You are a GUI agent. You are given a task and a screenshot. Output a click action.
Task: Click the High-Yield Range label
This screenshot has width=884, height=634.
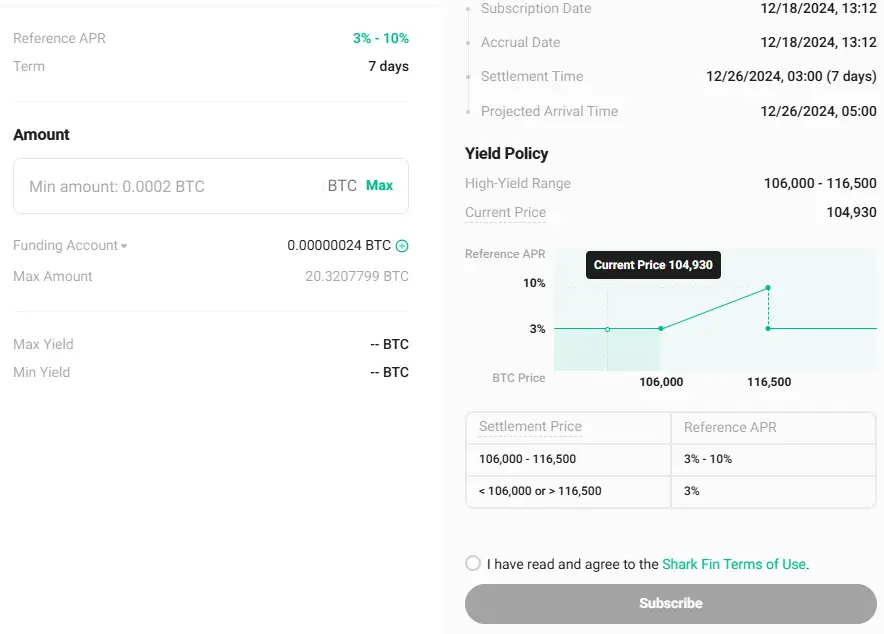coord(518,183)
